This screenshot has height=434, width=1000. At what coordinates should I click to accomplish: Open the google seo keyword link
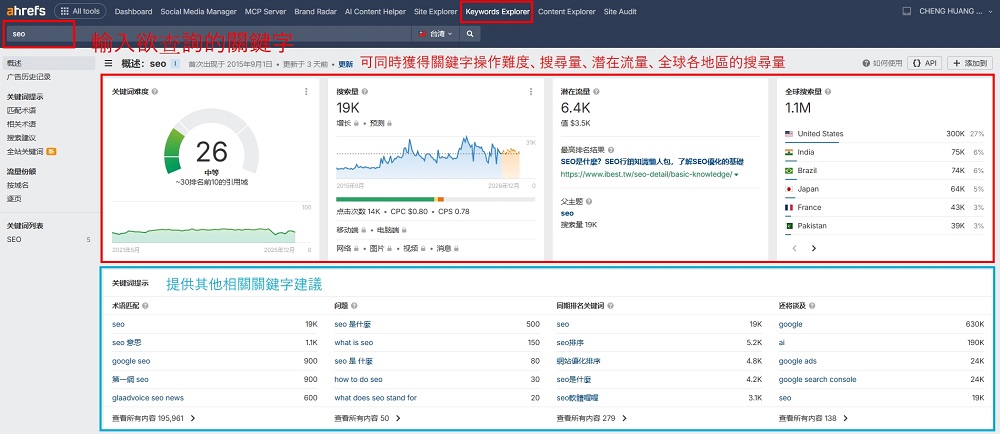pos(131,361)
